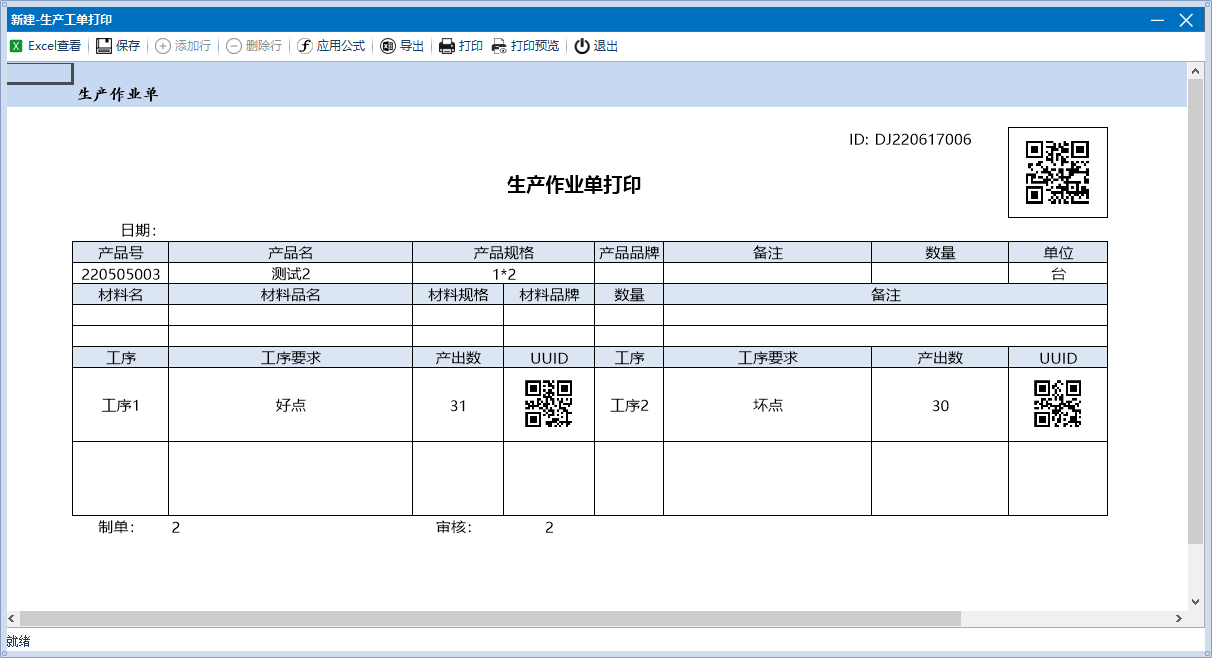The height and width of the screenshot is (658, 1212).
Task: Click the vertical scrollbar up arrow
Action: (1195, 70)
